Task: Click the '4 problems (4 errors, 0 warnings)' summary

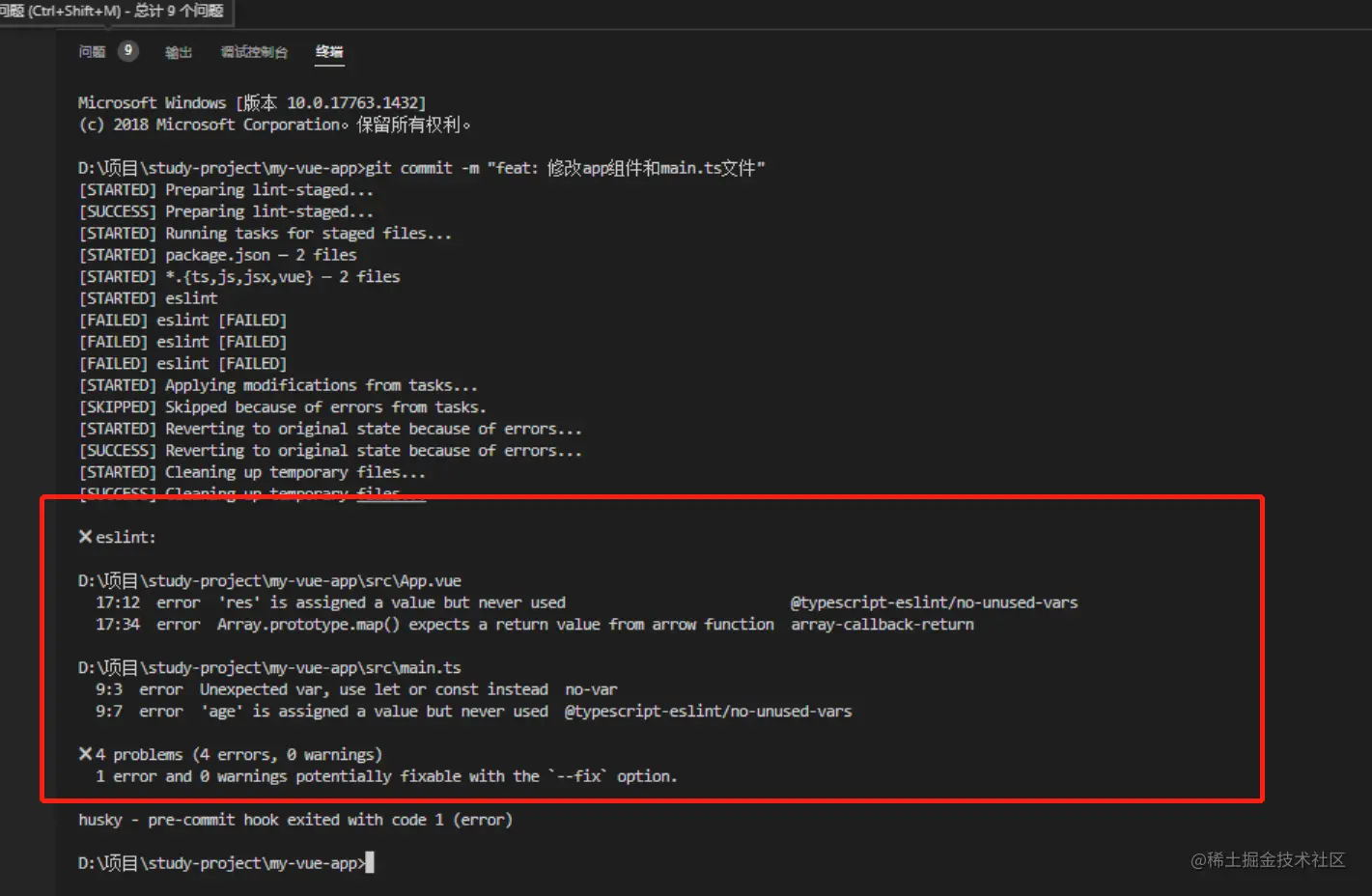Action: [231, 755]
